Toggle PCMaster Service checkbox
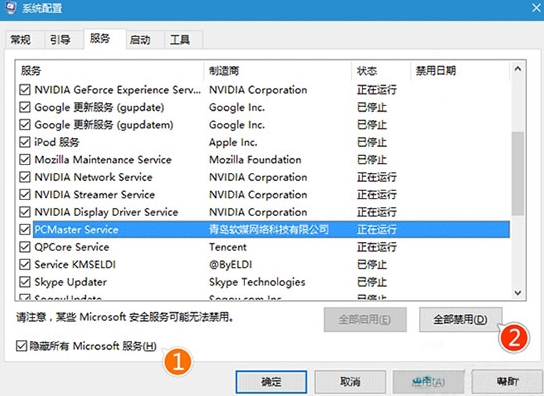This screenshot has height=396, width=544. [x=25, y=229]
